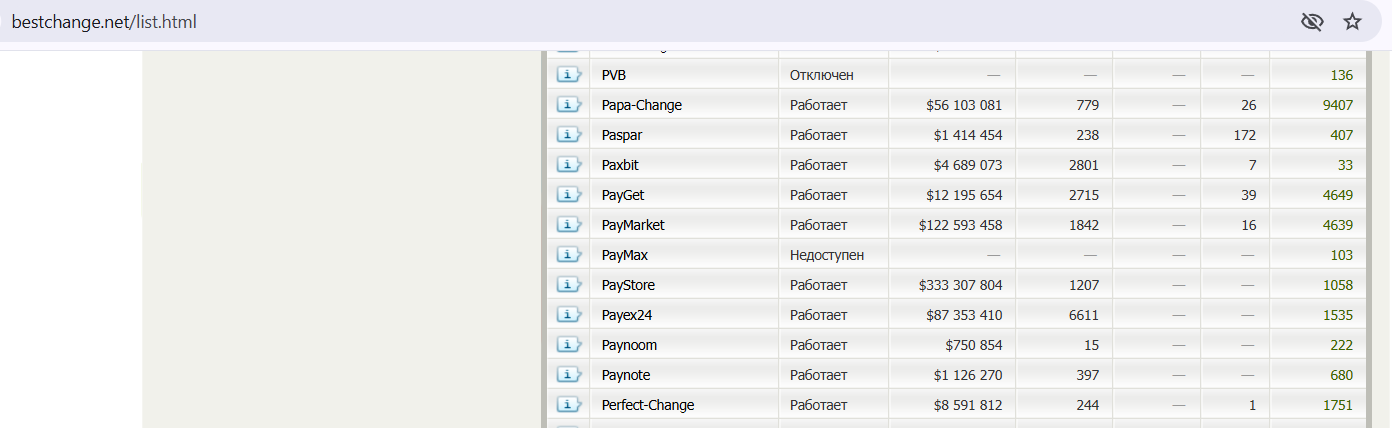1392x428 pixels.
Task: Open the Paspar exchanger link
Action: [x=622, y=135]
